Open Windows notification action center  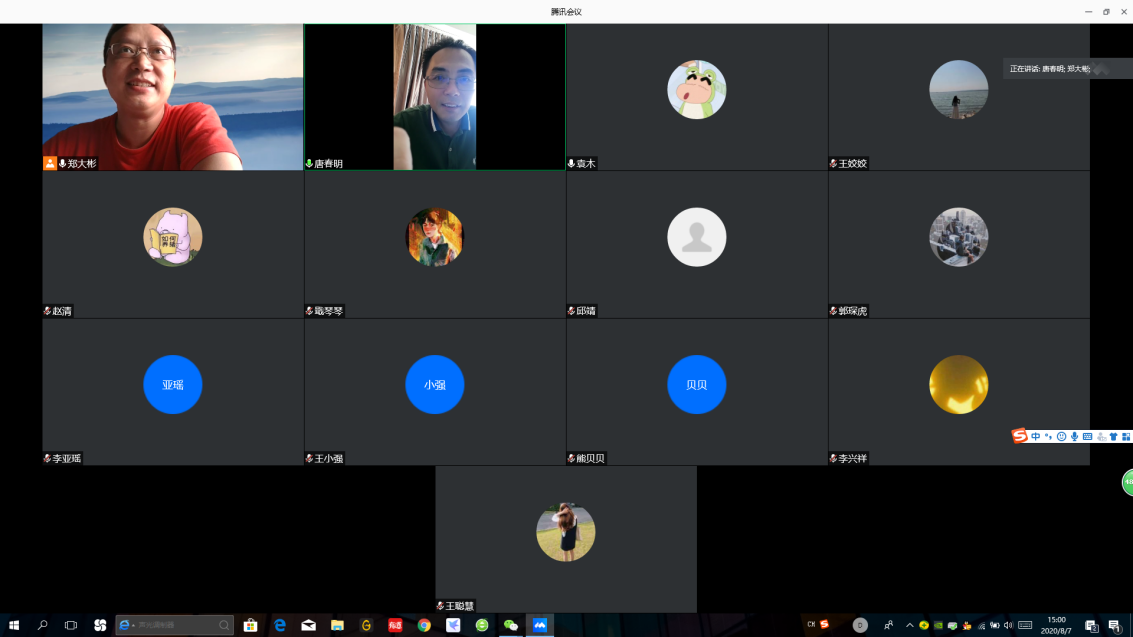[x=1114, y=625]
